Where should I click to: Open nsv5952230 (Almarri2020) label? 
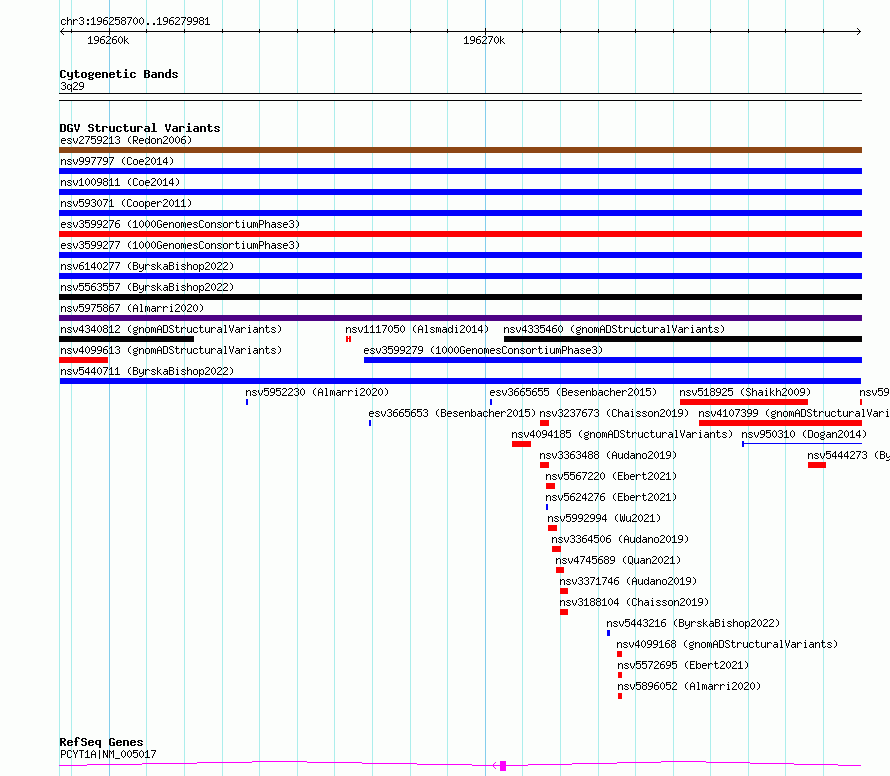click(x=317, y=392)
